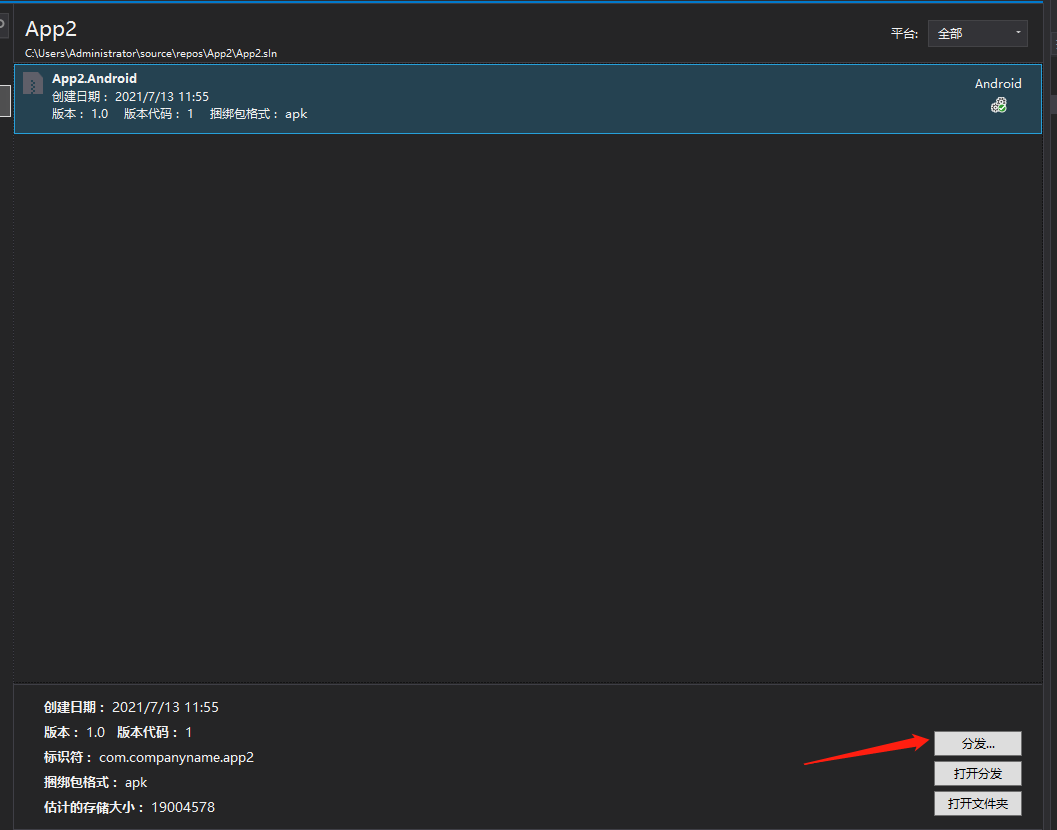Click the 打开文件夹 open folder button
1057x830 pixels.
click(977, 804)
